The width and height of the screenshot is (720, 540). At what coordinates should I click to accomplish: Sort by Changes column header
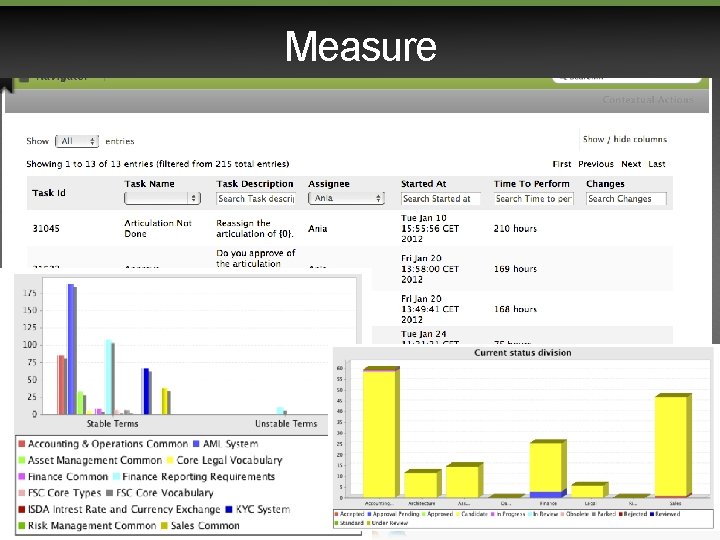click(x=605, y=184)
